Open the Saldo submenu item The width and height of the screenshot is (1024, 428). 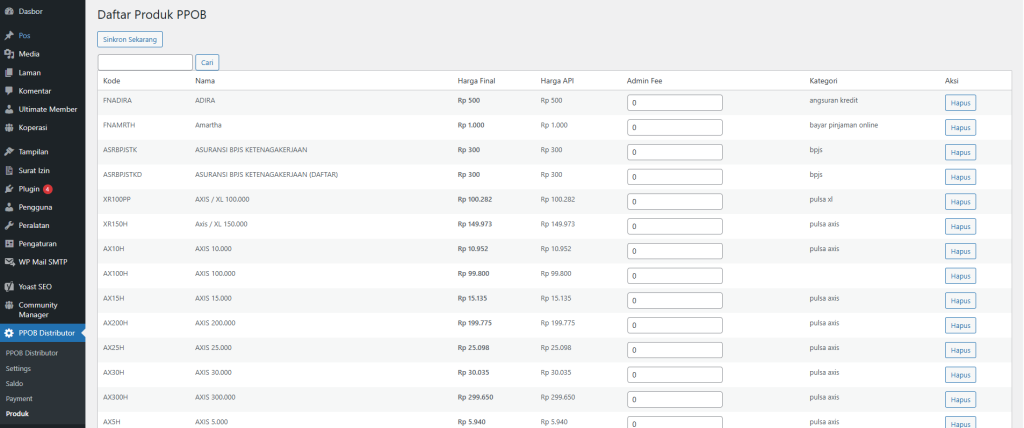[14, 383]
